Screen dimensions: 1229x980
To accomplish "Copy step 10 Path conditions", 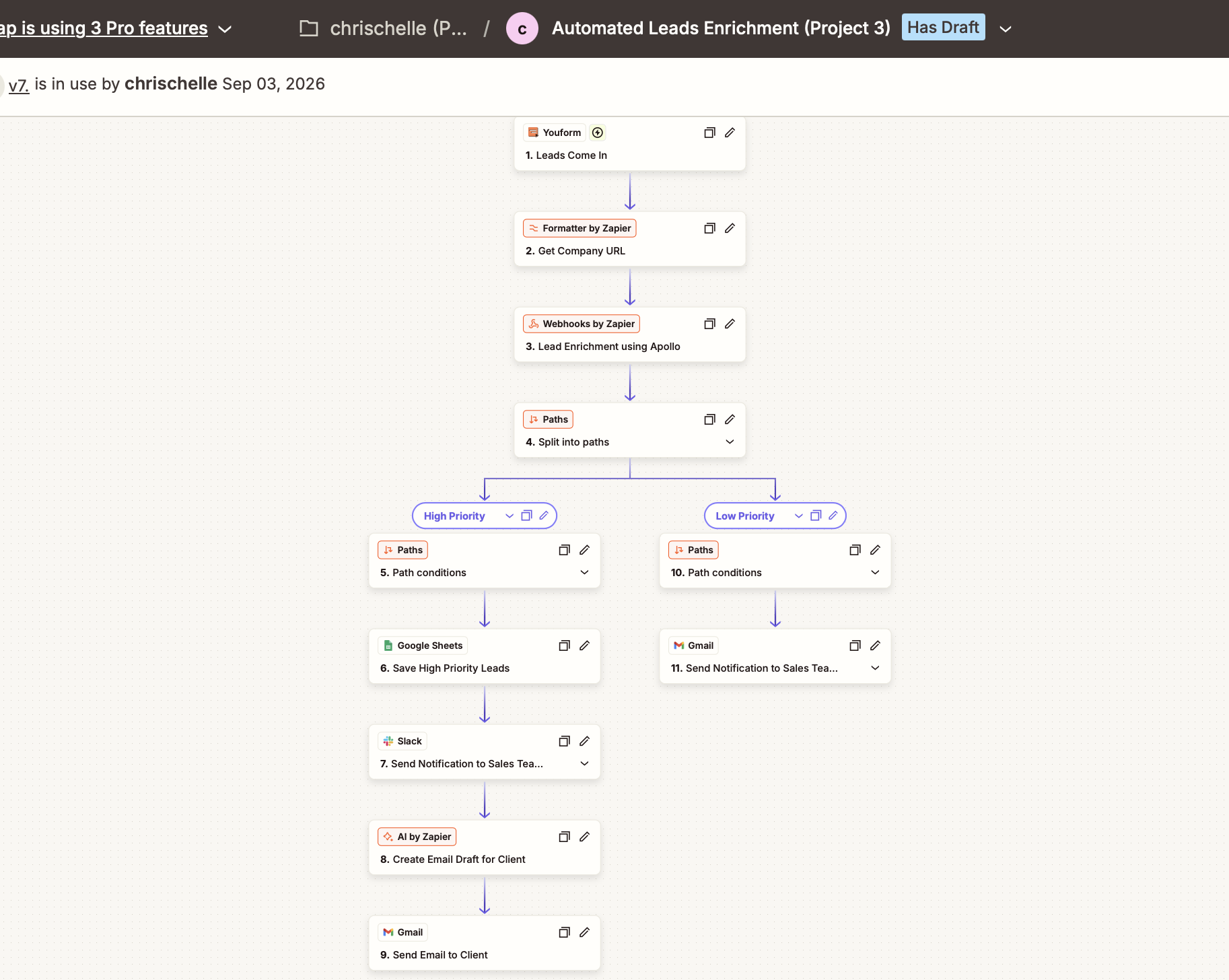I will pyautogui.click(x=855, y=550).
